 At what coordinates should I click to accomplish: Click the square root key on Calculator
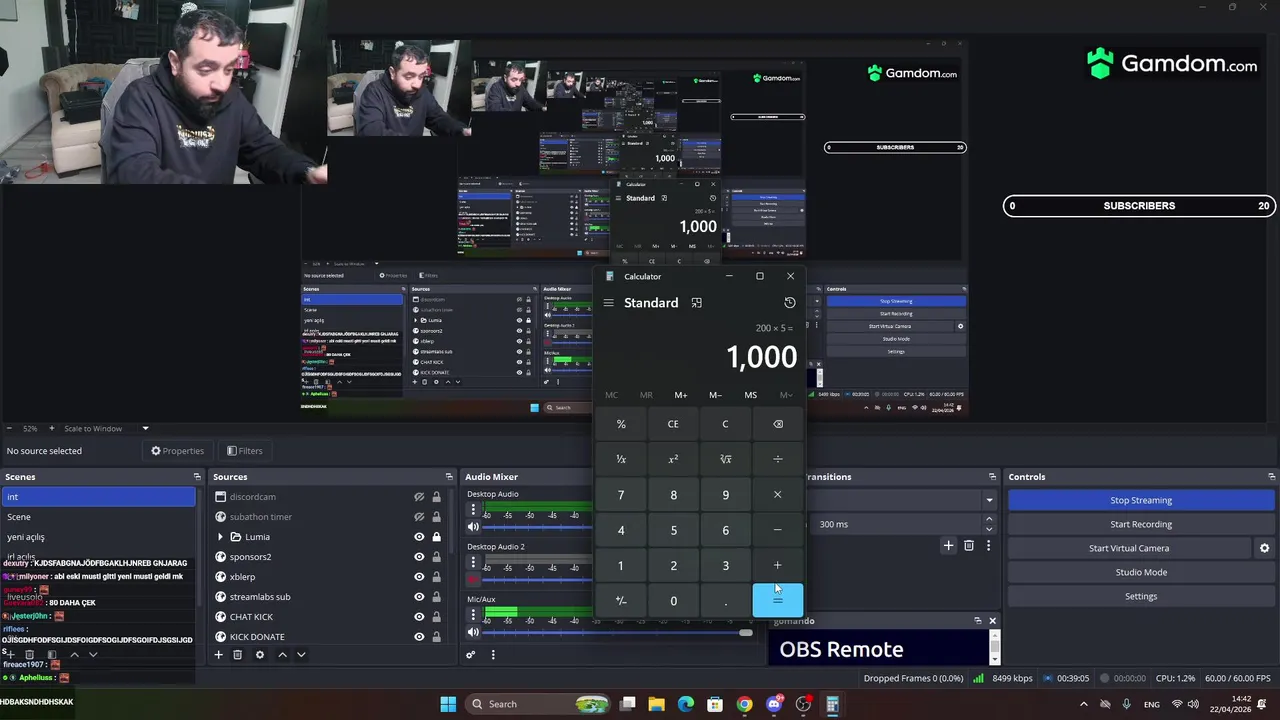725,459
